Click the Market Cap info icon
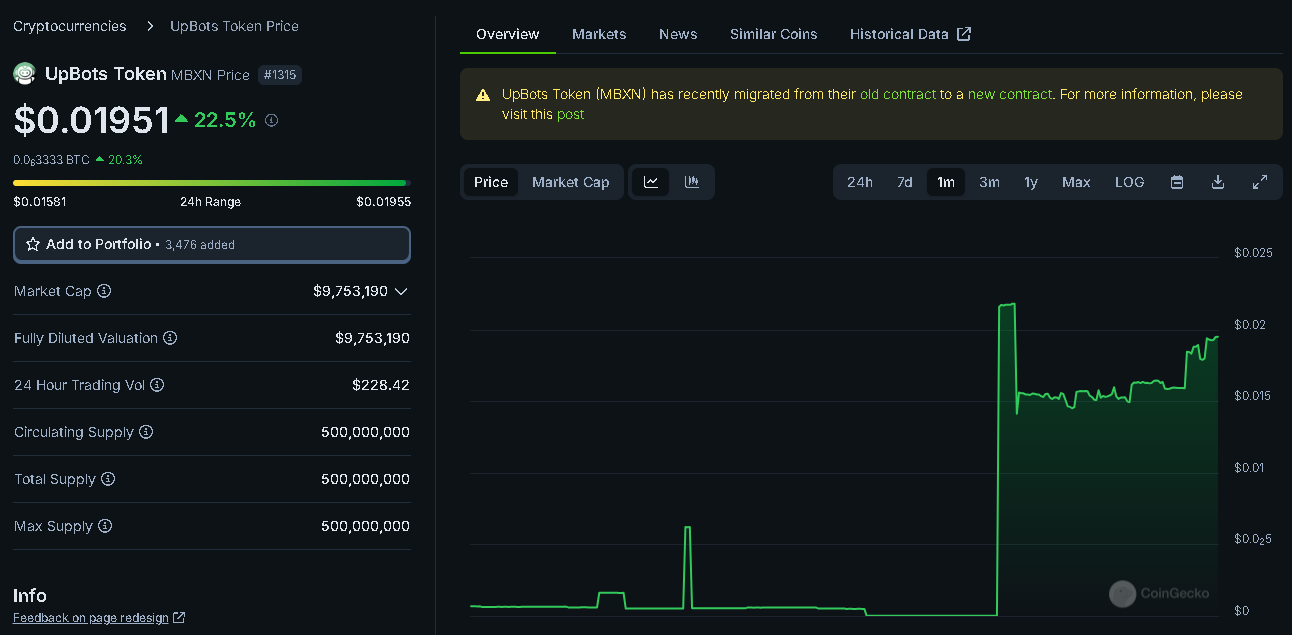 pyautogui.click(x=104, y=291)
